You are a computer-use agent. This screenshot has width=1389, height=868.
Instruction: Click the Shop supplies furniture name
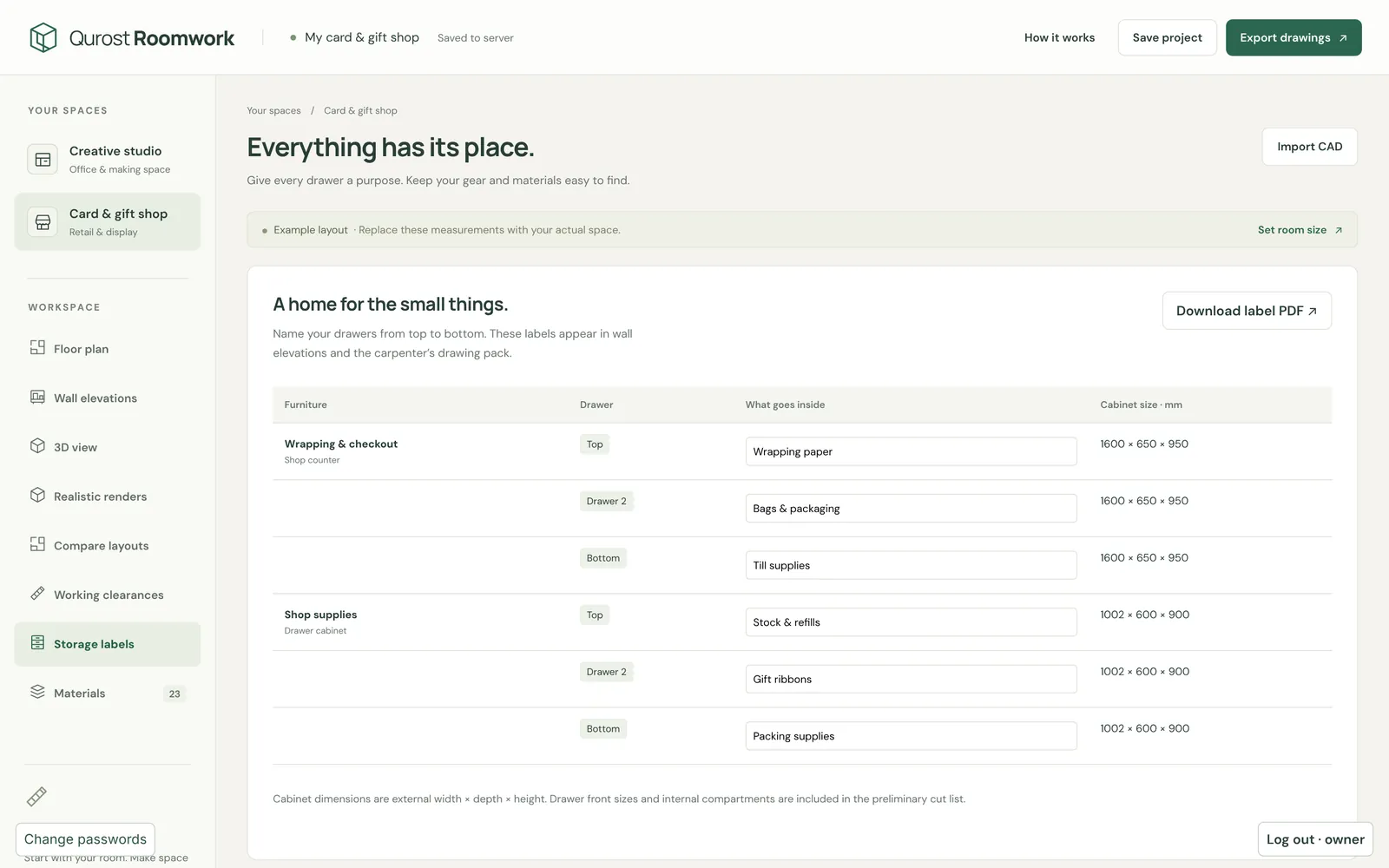click(320, 615)
